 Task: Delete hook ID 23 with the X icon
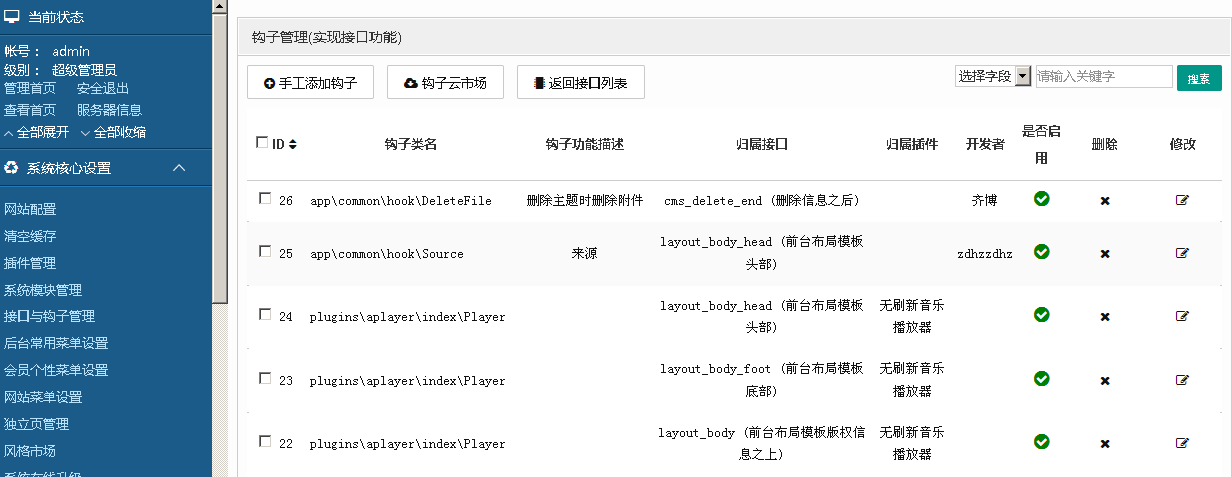[x=1105, y=381]
